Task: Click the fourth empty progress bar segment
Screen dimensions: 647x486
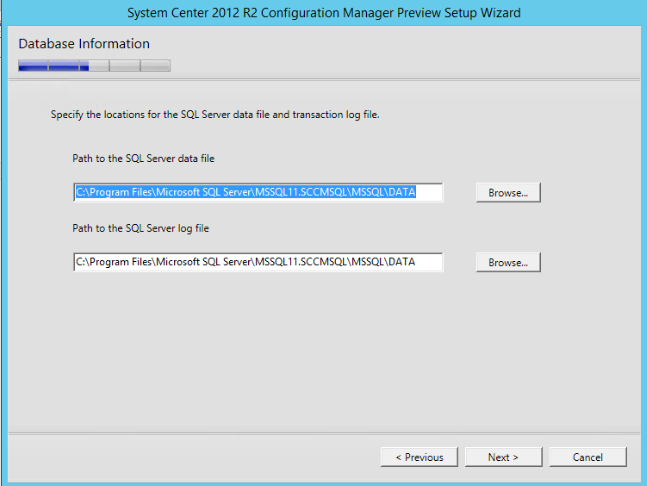Action: 124,66
